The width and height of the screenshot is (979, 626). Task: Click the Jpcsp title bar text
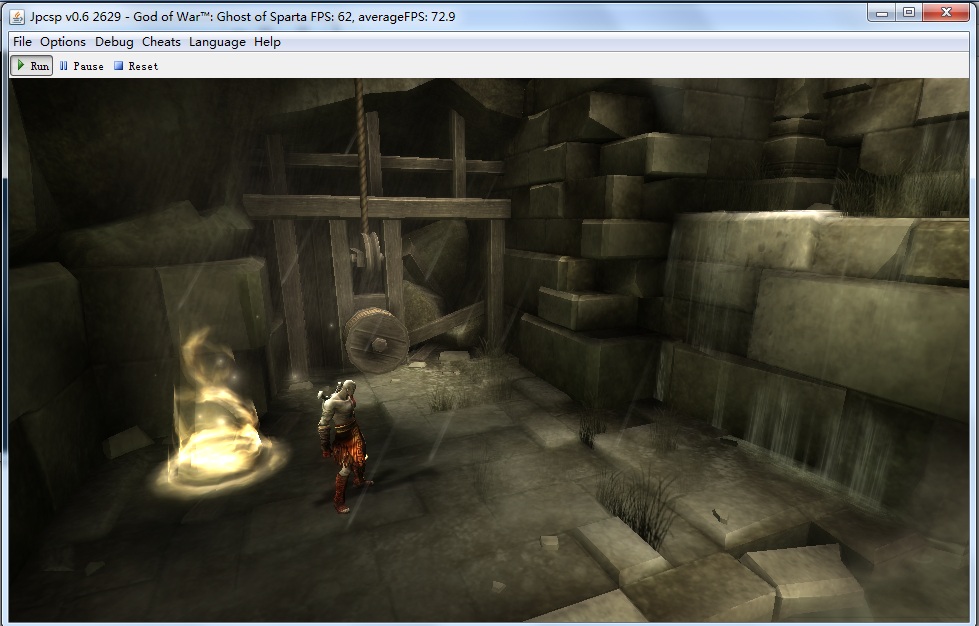(x=242, y=17)
